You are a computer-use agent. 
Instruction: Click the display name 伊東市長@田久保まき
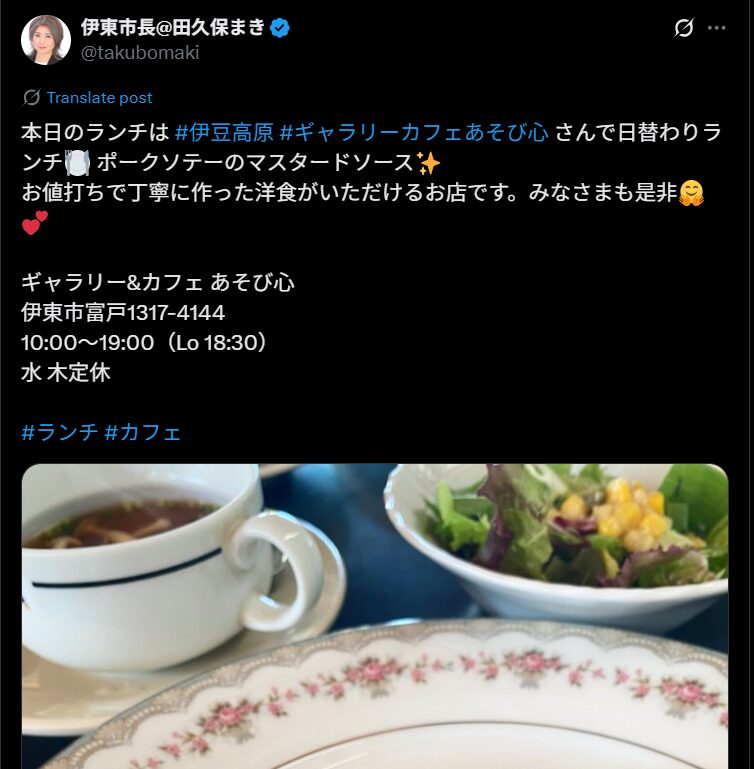click(x=173, y=27)
